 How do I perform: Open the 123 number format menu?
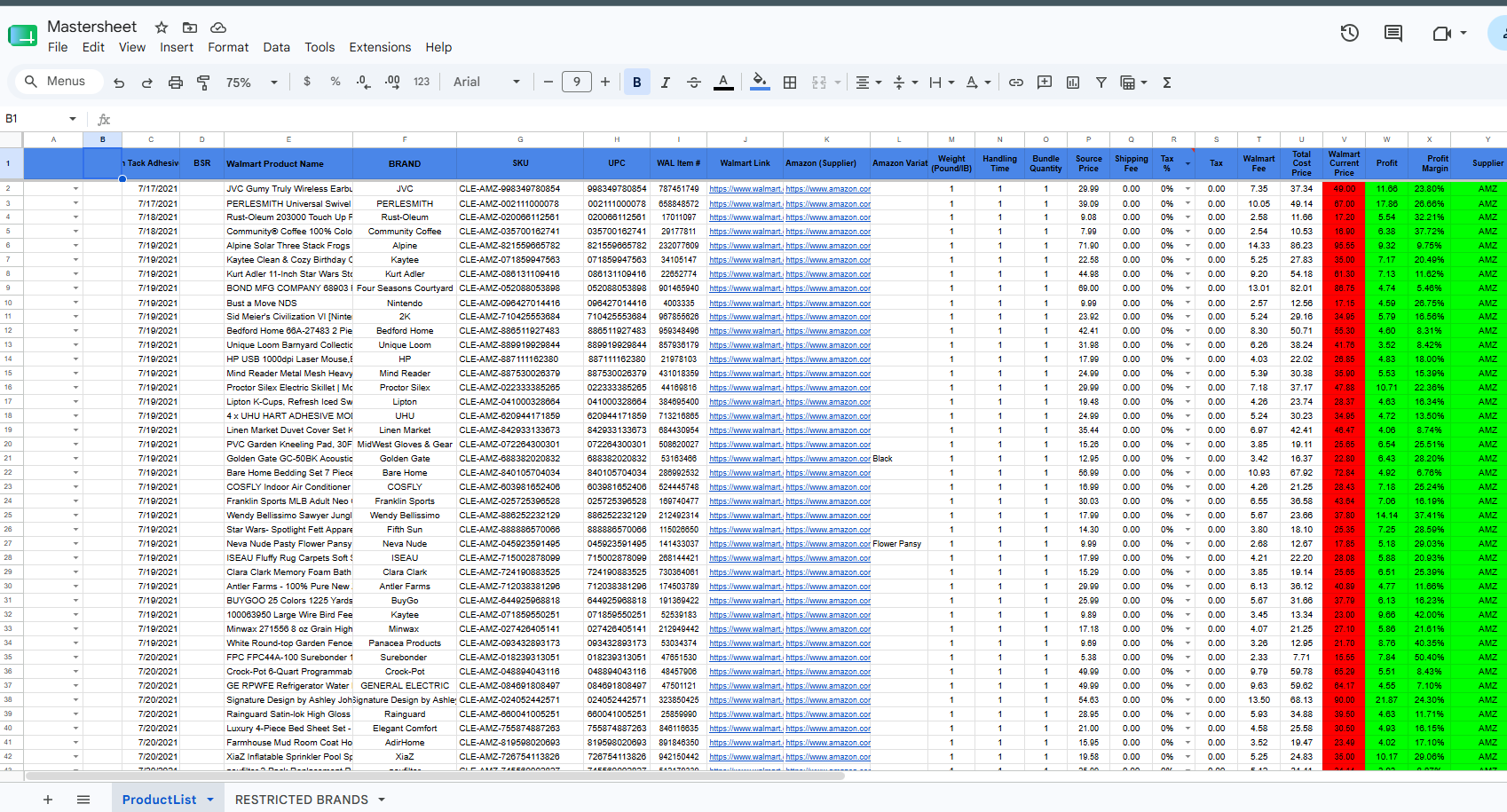pyautogui.click(x=422, y=82)
